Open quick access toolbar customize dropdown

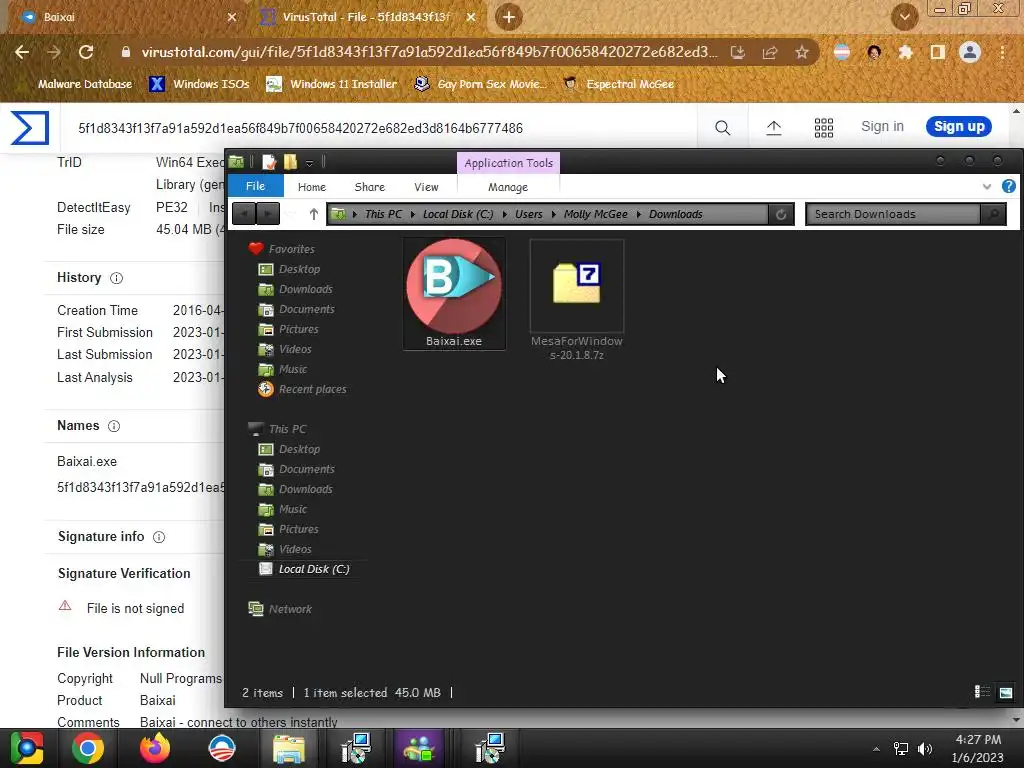310,163
